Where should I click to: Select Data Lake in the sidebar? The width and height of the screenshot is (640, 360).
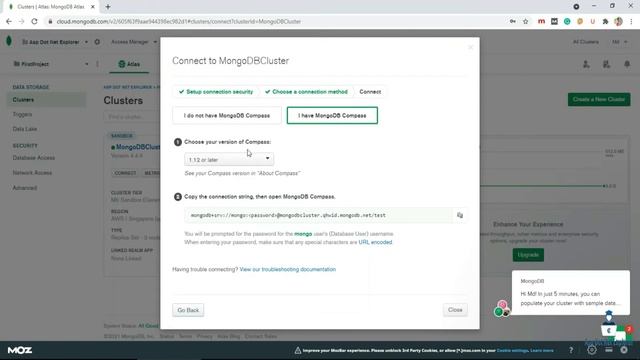[x=24, y=129]
